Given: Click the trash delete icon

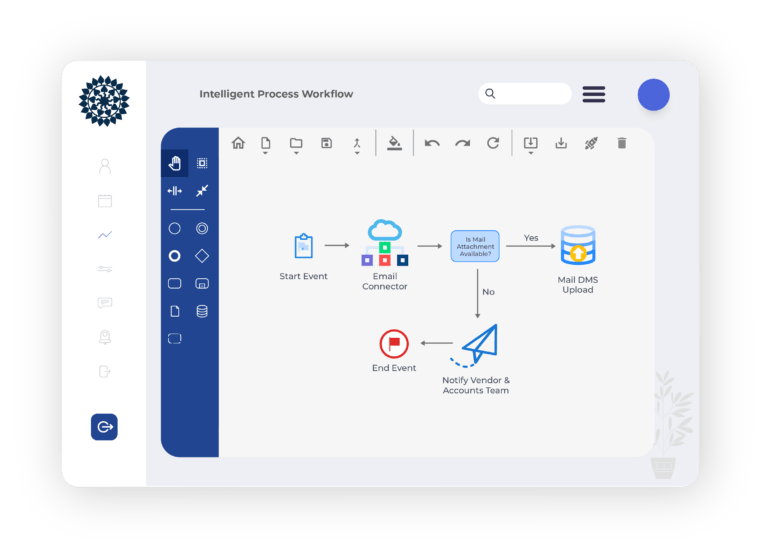Looking at the screenshot, I should coord(622,143).
